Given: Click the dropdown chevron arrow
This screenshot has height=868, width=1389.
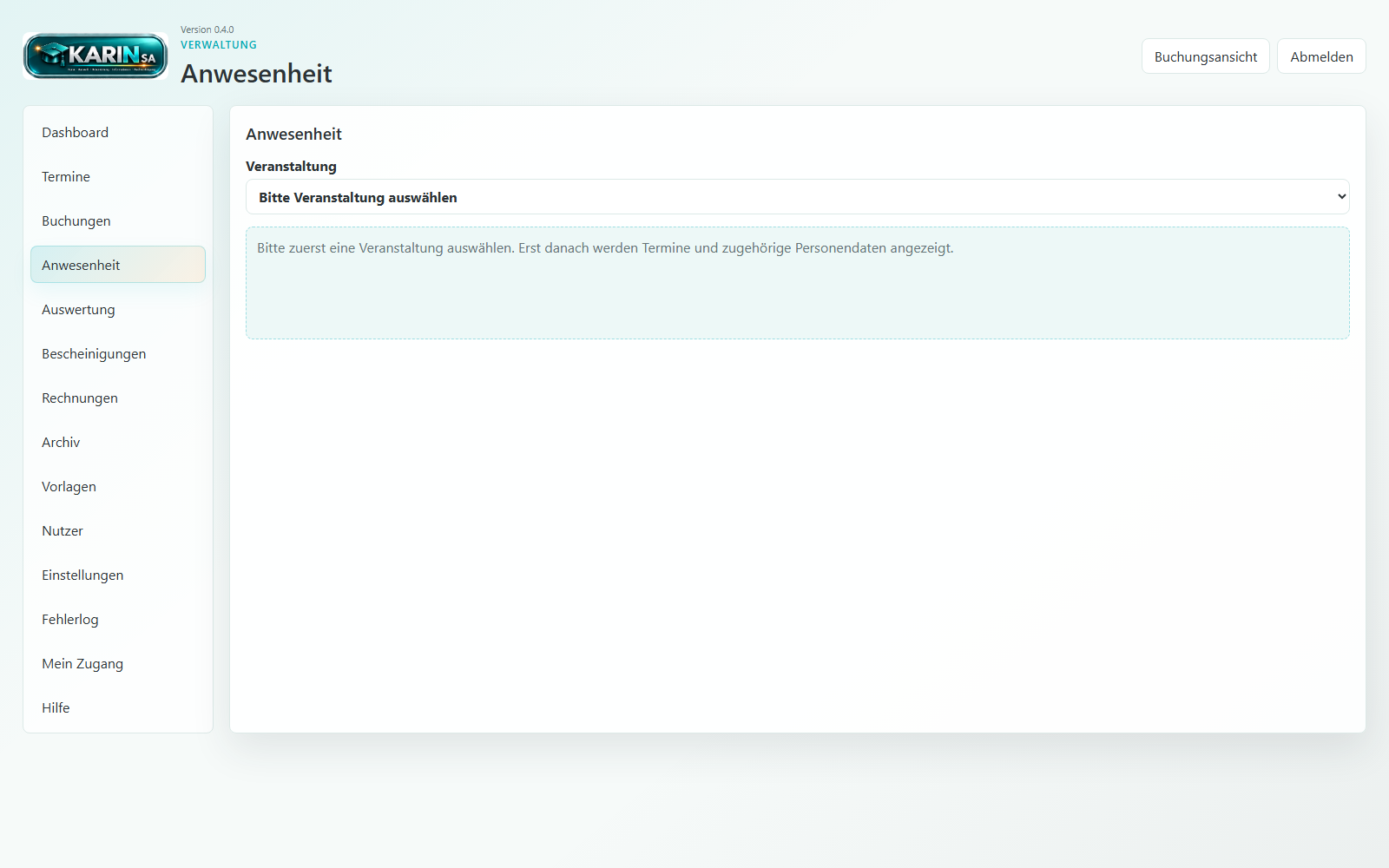Looking at the screenshot, I should pos(1341,197).
